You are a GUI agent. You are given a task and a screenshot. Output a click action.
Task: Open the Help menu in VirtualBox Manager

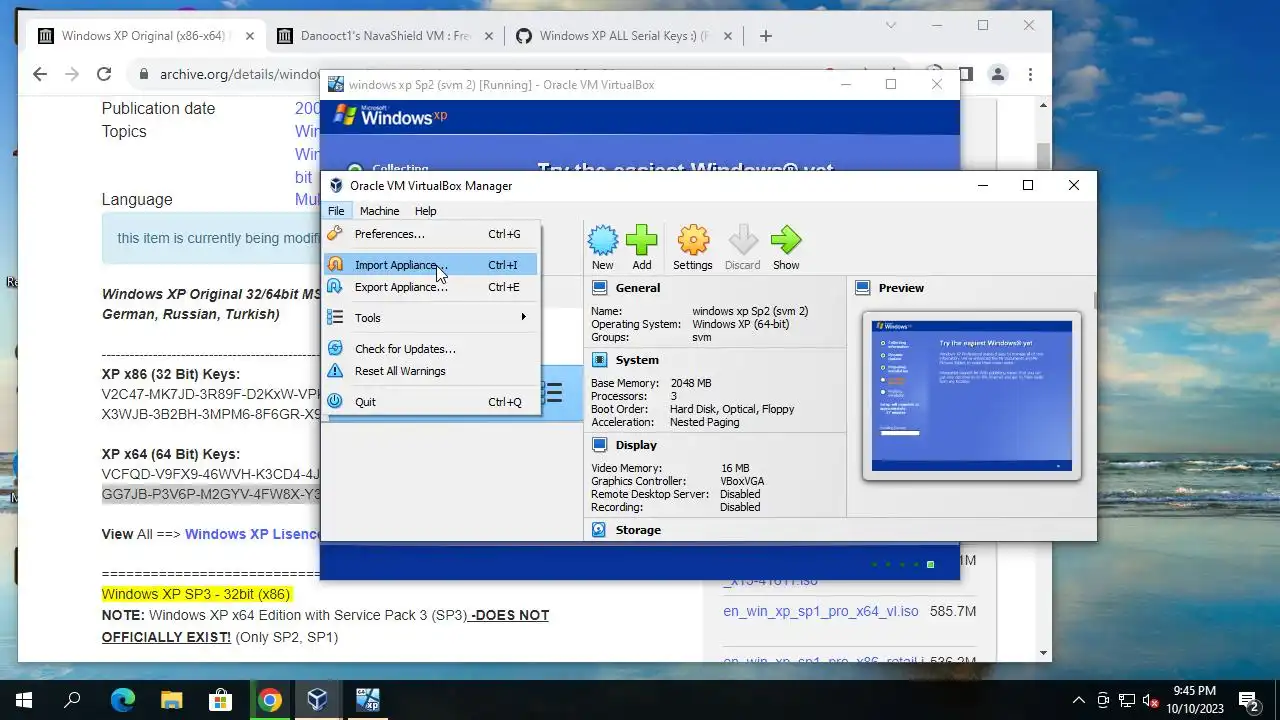[426, 211]
